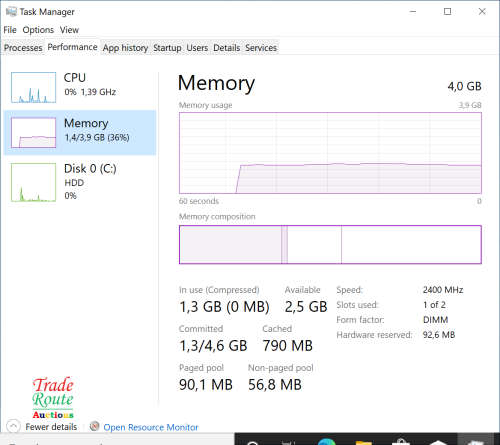This screenshot has width=500, height=445.
Task: Select the Memory mini graph in sidebar
Action: point(33,132)
